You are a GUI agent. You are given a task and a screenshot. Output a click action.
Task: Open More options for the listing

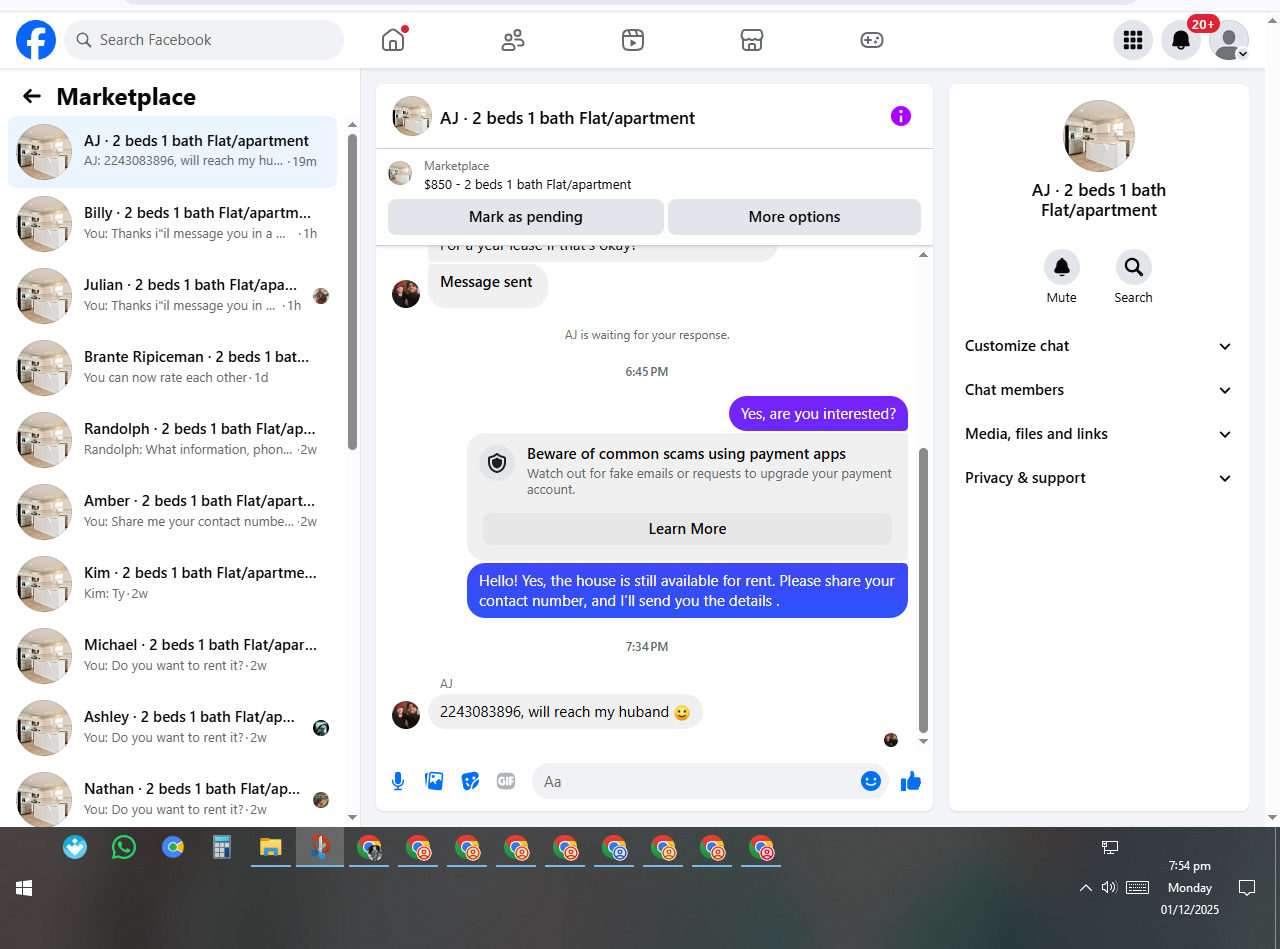pos(794,217)
